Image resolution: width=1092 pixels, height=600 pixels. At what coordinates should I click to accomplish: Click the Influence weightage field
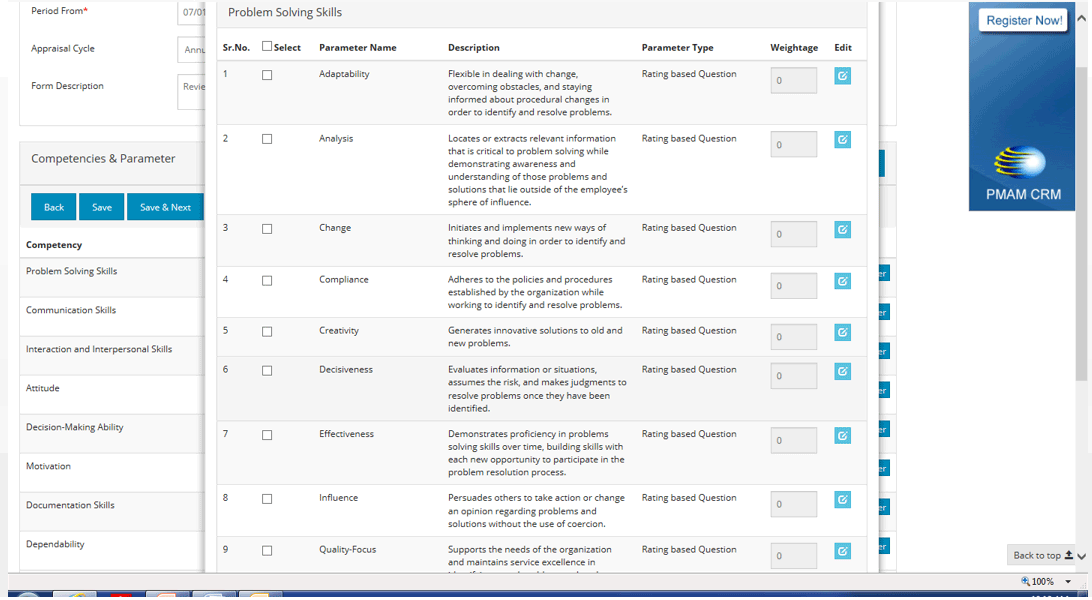point(793,505)
